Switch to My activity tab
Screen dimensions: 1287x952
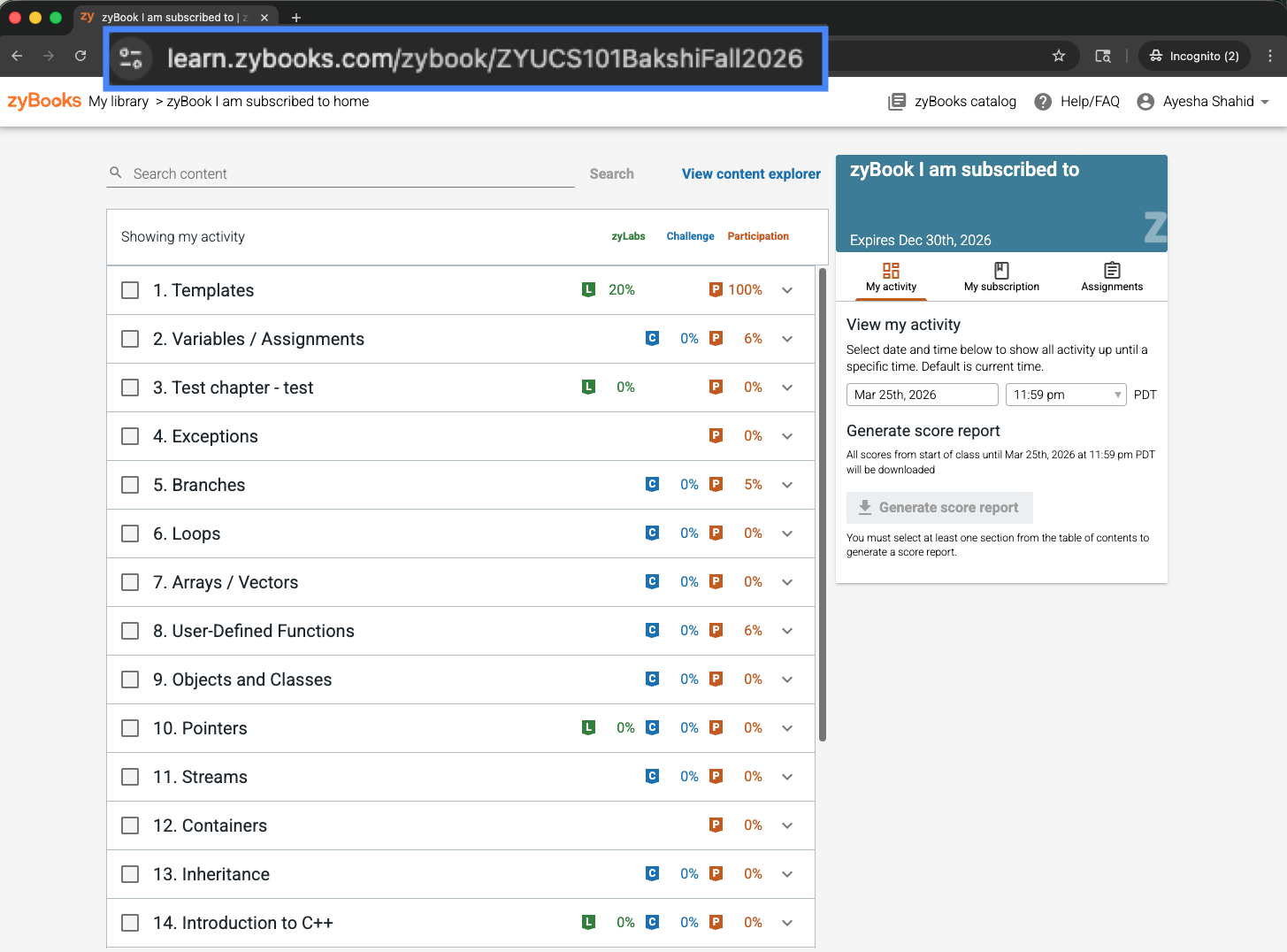tap(891, 277)
